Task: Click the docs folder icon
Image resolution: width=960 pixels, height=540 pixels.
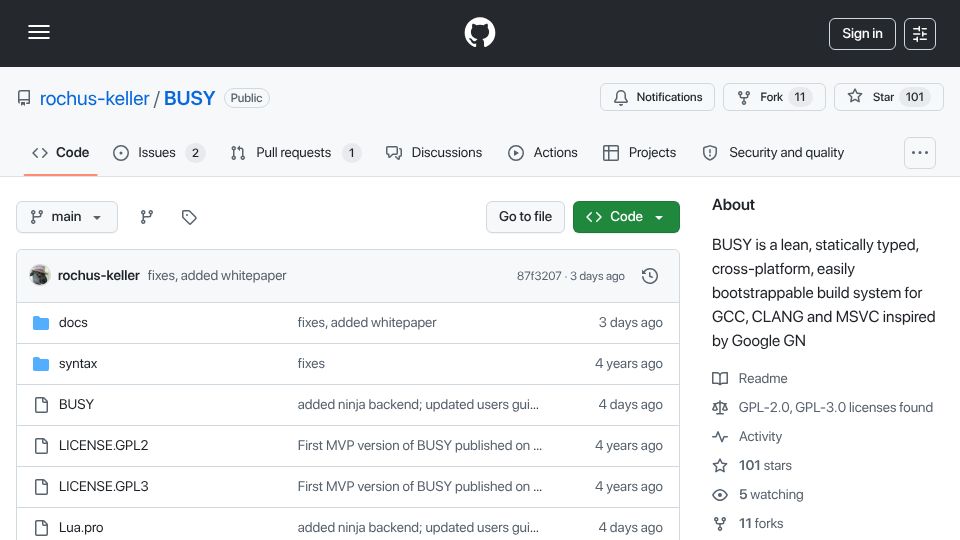Action: [x=41, y=323]
